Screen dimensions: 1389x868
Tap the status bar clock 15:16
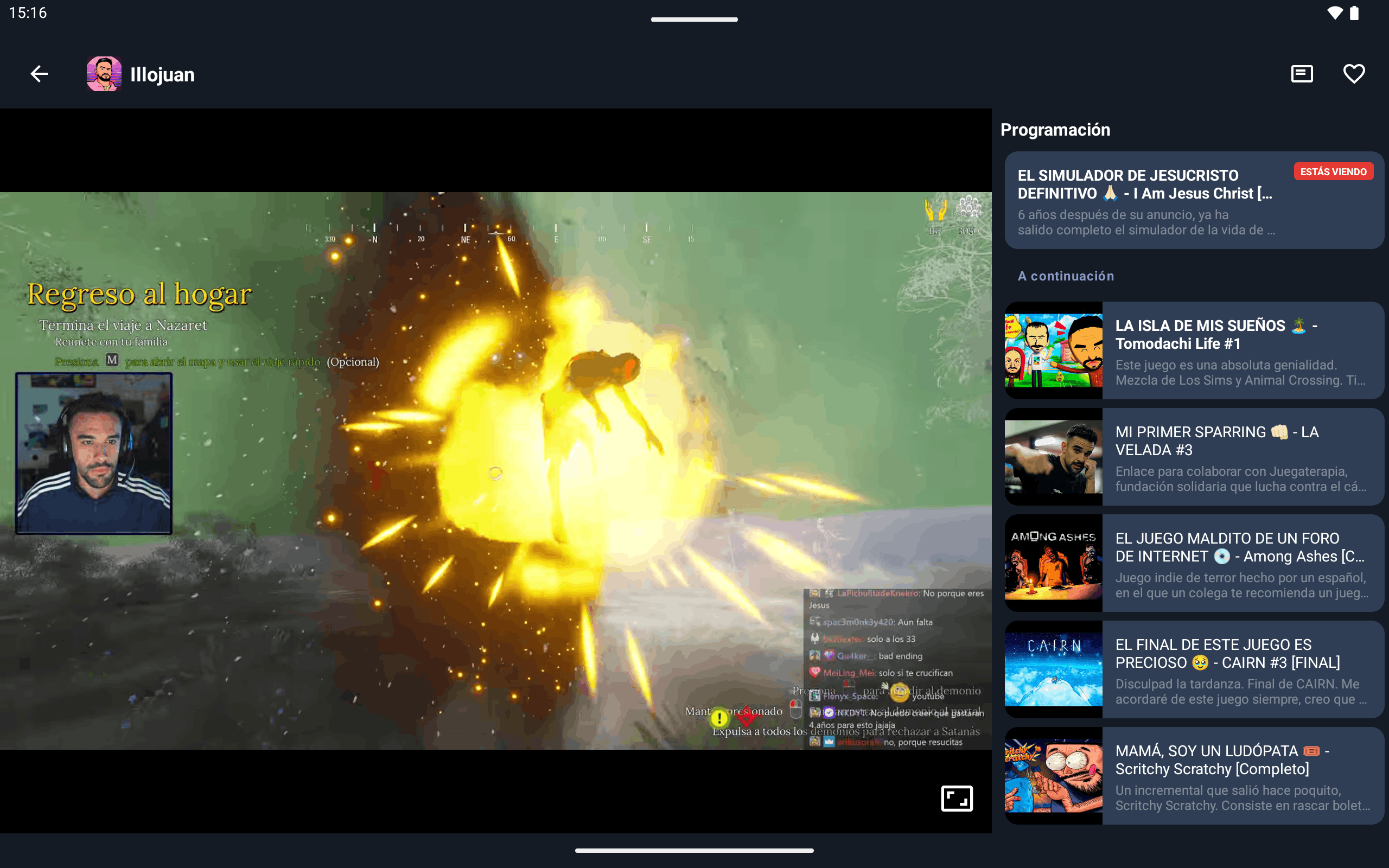28,12
